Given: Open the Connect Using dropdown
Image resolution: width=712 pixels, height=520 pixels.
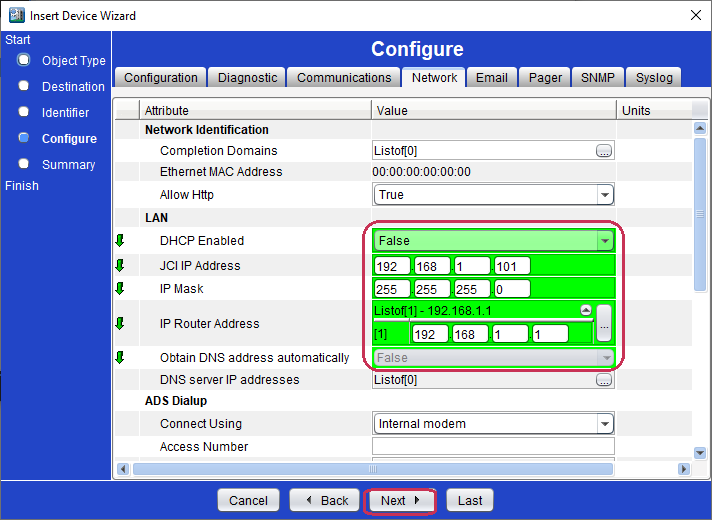Looking at the screenshot, I should pos(605,424).
